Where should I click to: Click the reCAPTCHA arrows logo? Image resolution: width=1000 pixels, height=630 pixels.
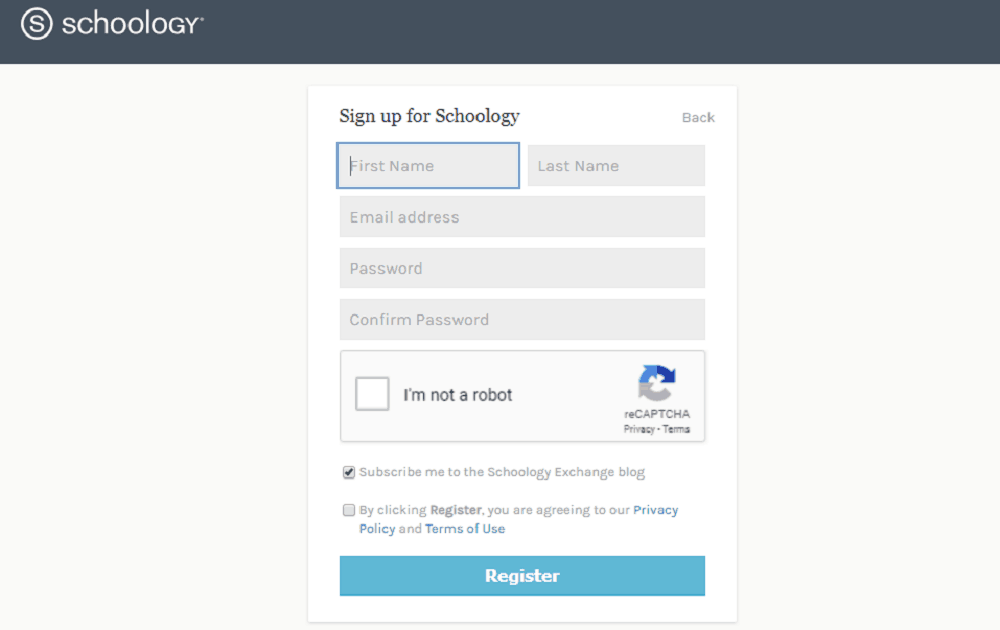click(x=657, y=384)
